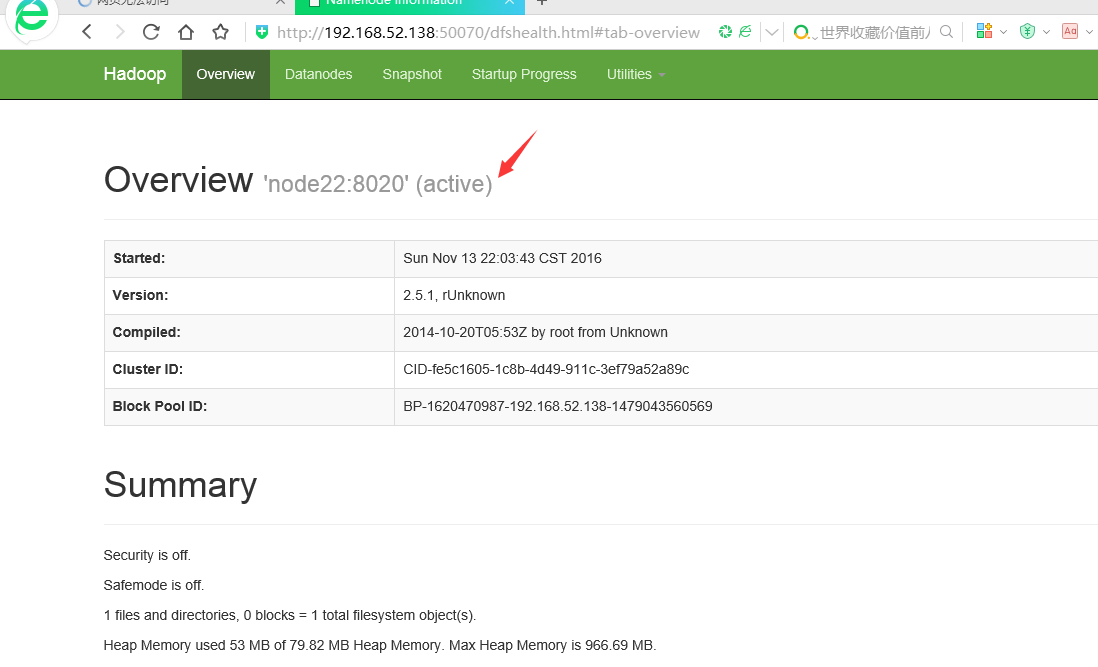Image resolution: width=1098 pixels, height=667 pixels.
Task: Click the Started: label cell
Action: [249, 259]
